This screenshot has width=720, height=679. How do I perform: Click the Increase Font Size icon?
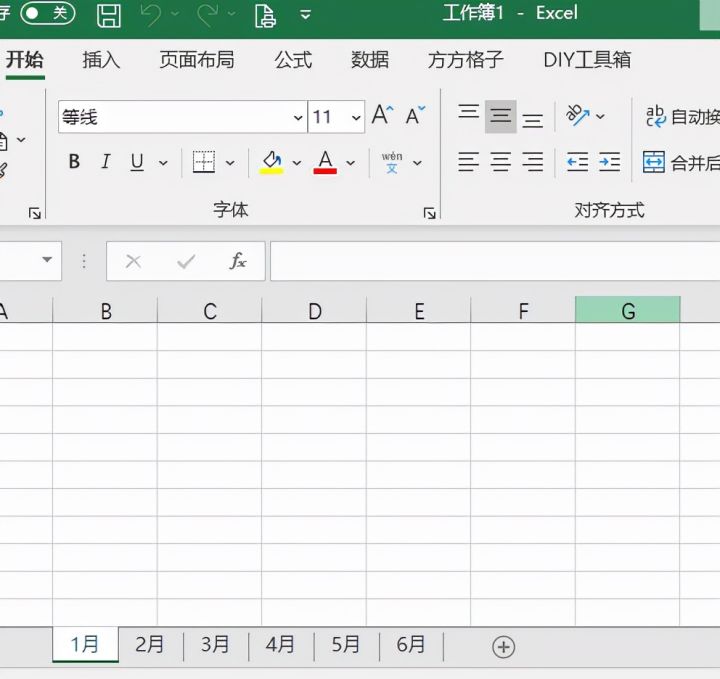pos(382,115)
